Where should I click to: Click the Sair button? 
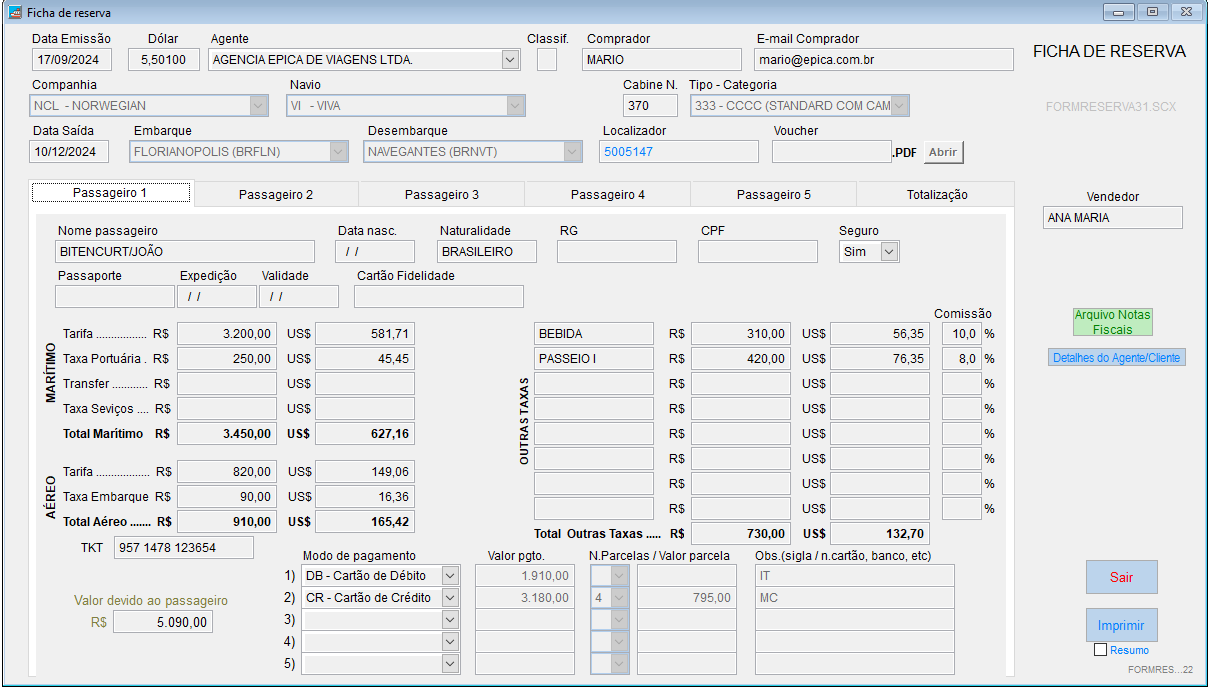tap(1121, 578)
